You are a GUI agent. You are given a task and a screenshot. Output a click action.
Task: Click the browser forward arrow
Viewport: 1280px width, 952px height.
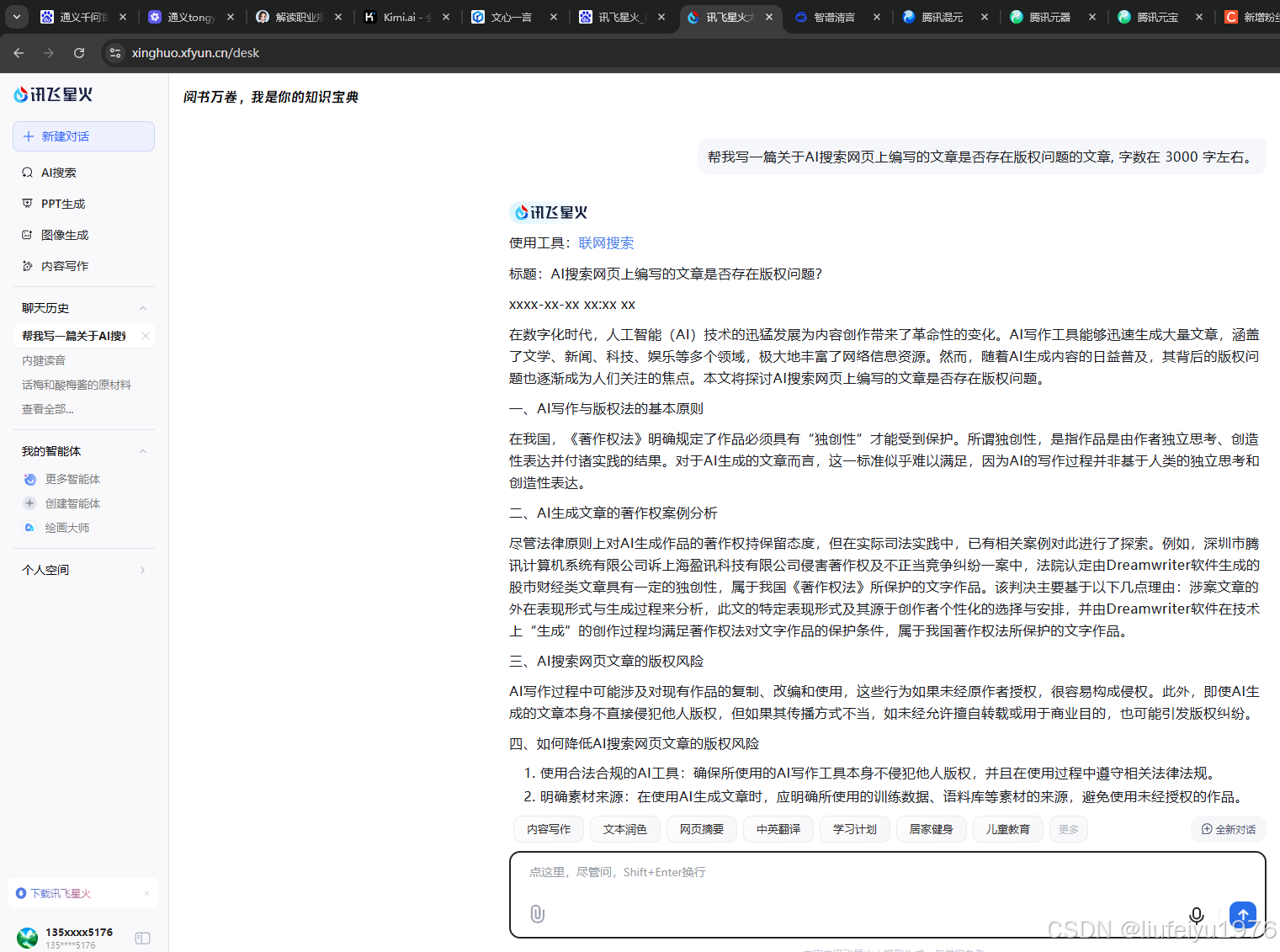pyautogui.click(x=49, y=53)
